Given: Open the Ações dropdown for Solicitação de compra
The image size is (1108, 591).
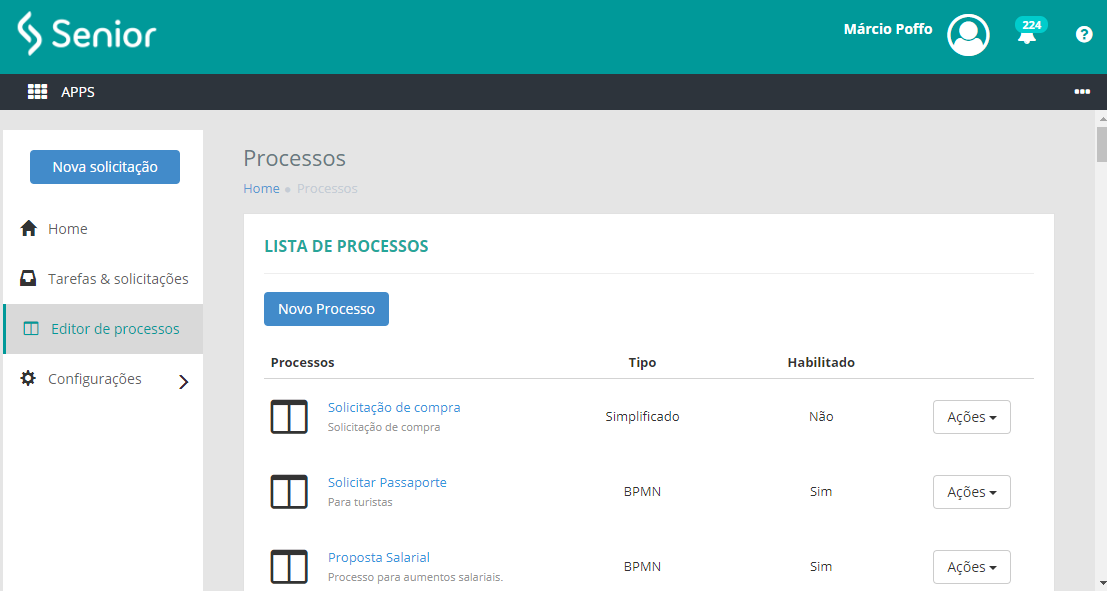Looking at the screenshot, I should [x=971, y=416].
